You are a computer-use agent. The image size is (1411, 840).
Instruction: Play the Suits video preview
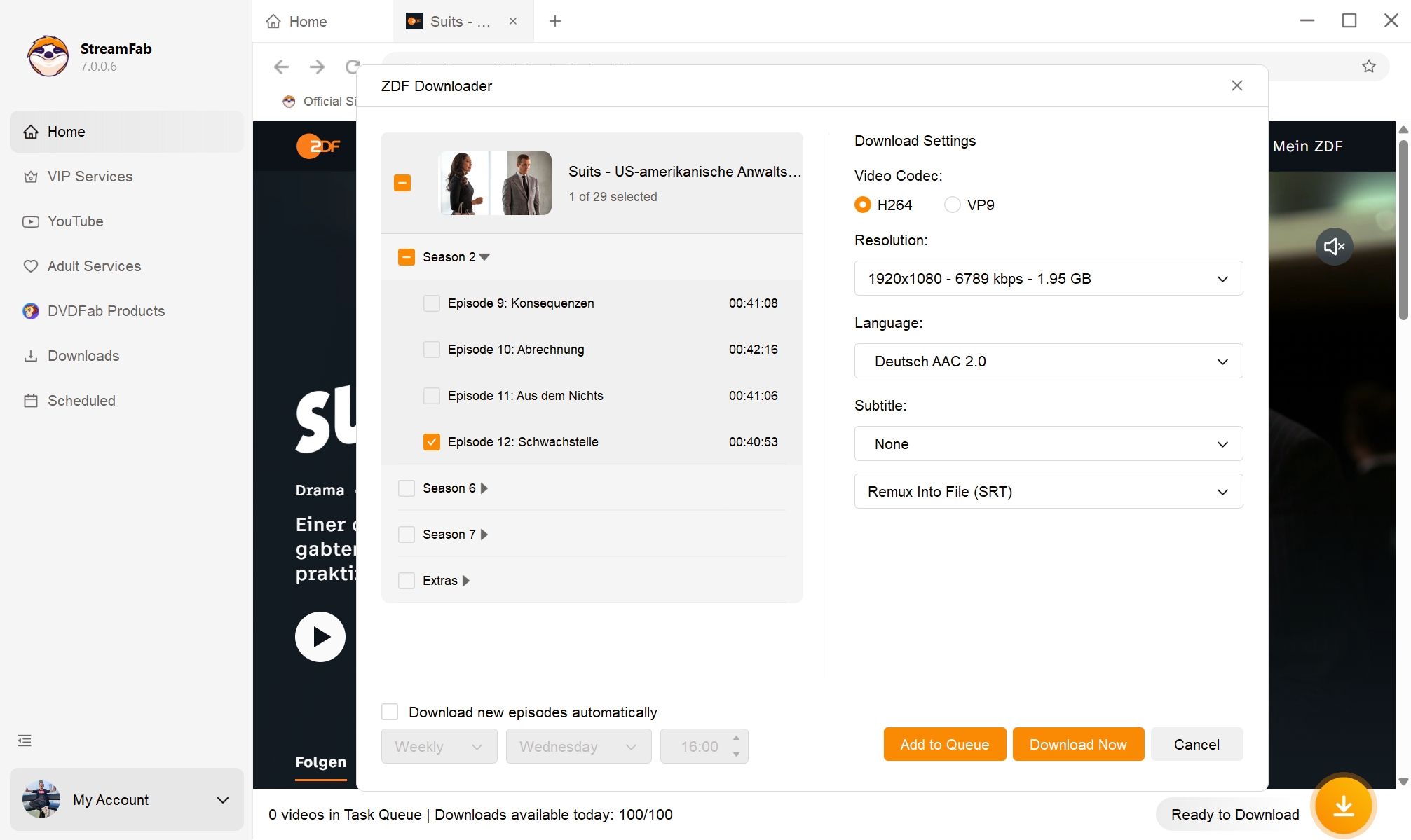tap(320, 637)
